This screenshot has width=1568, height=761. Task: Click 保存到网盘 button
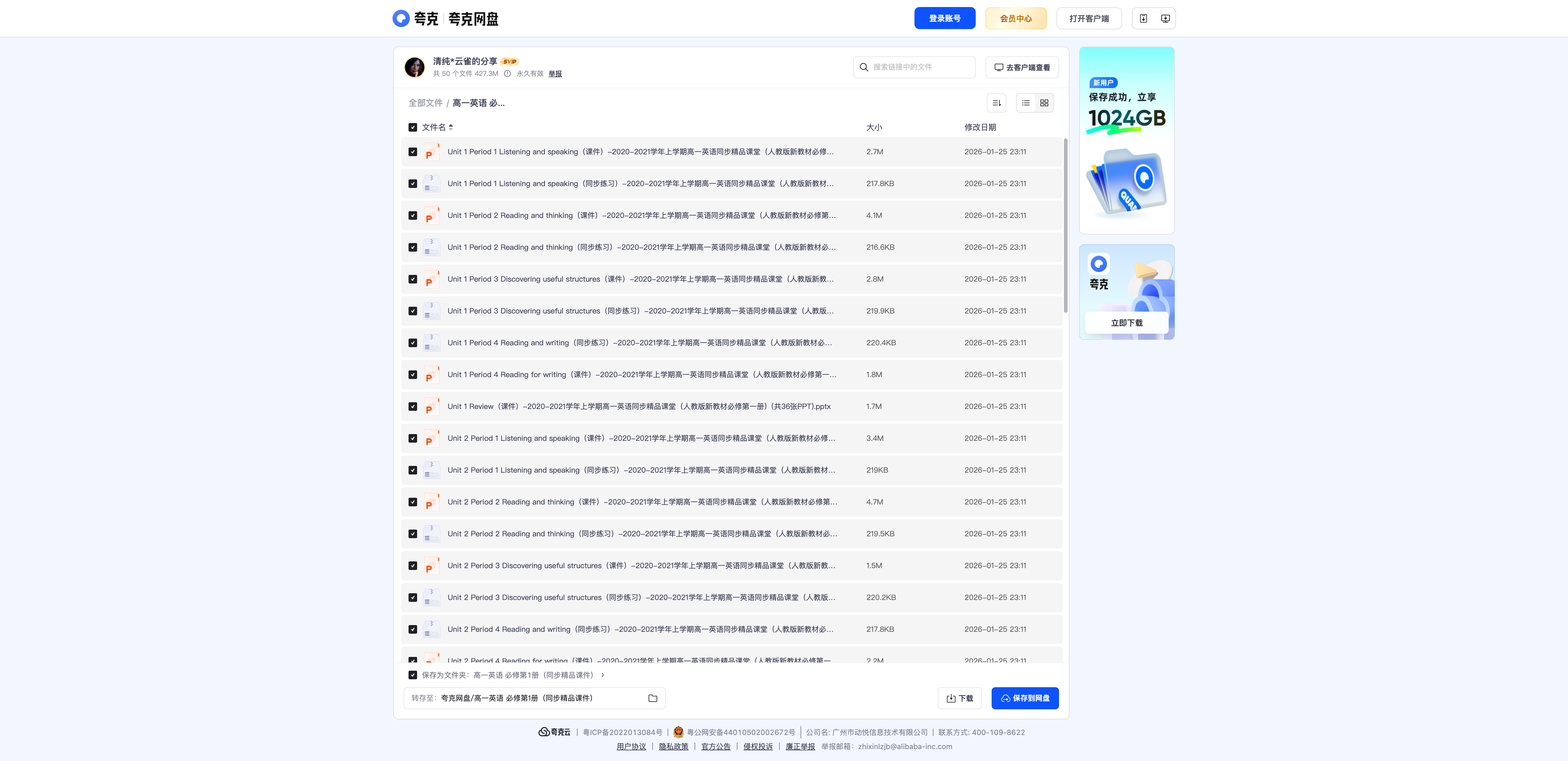[1025, 698]
